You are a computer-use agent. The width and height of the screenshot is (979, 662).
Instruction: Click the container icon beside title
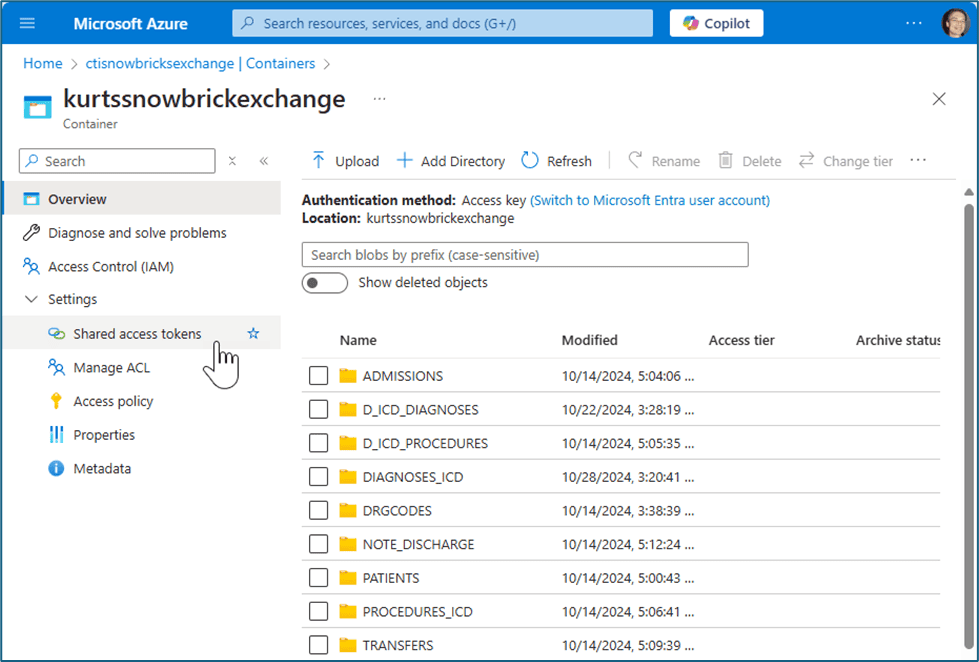click(x=37, y=107)
